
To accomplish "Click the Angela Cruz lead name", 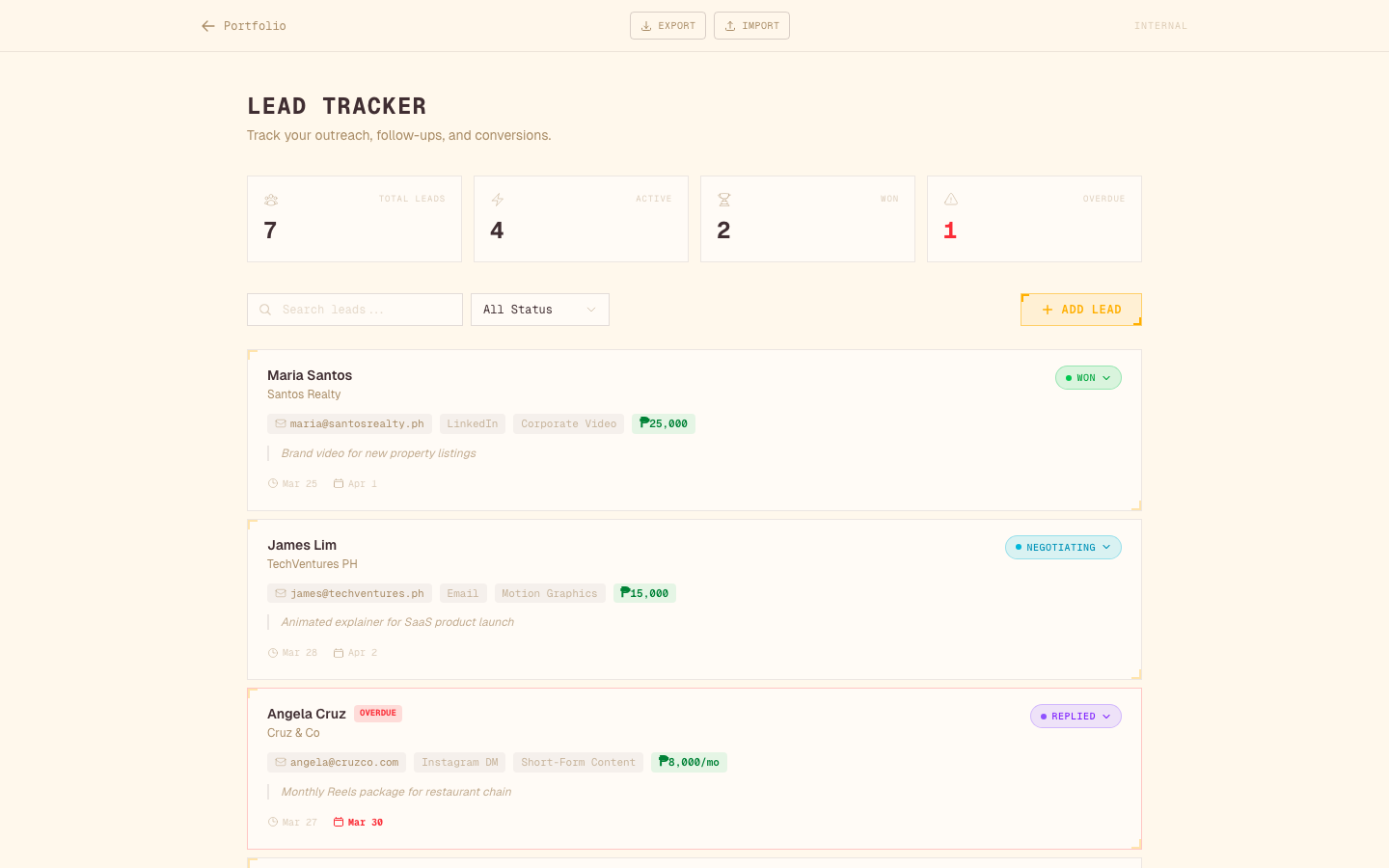I will click(307, 714).
